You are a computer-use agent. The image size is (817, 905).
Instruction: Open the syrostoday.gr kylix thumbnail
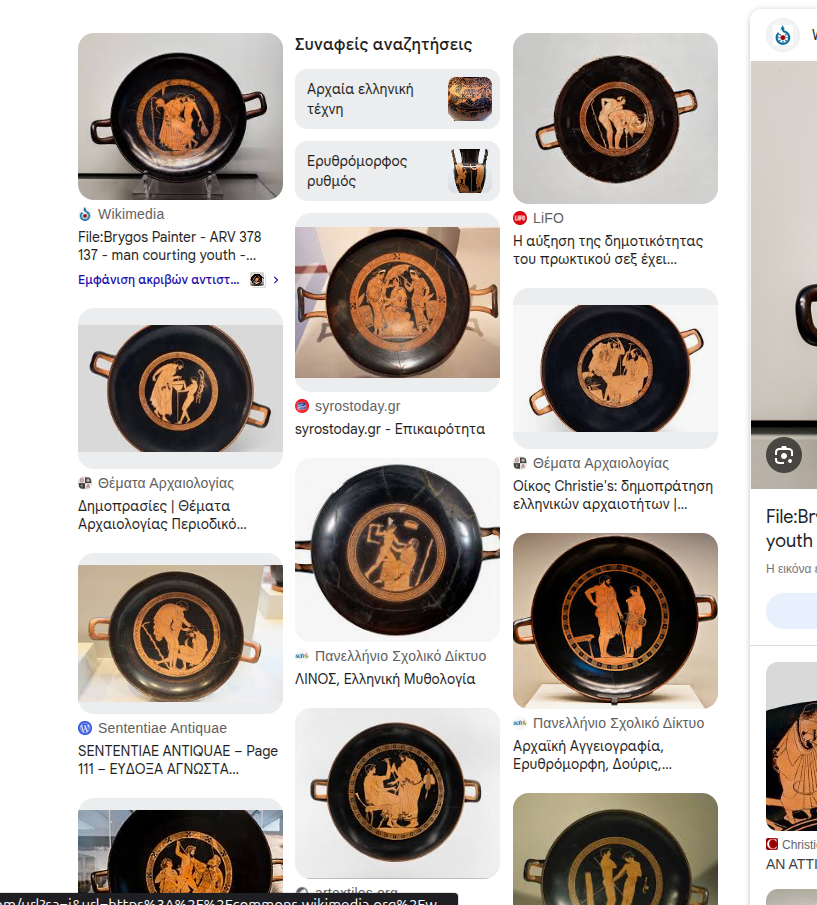pyautogui.click(x=397, y=302)
